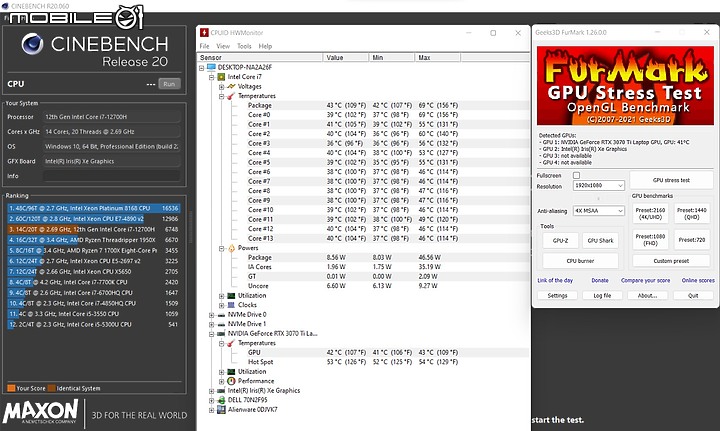Open the Online scores link

(x=698, y=280)
